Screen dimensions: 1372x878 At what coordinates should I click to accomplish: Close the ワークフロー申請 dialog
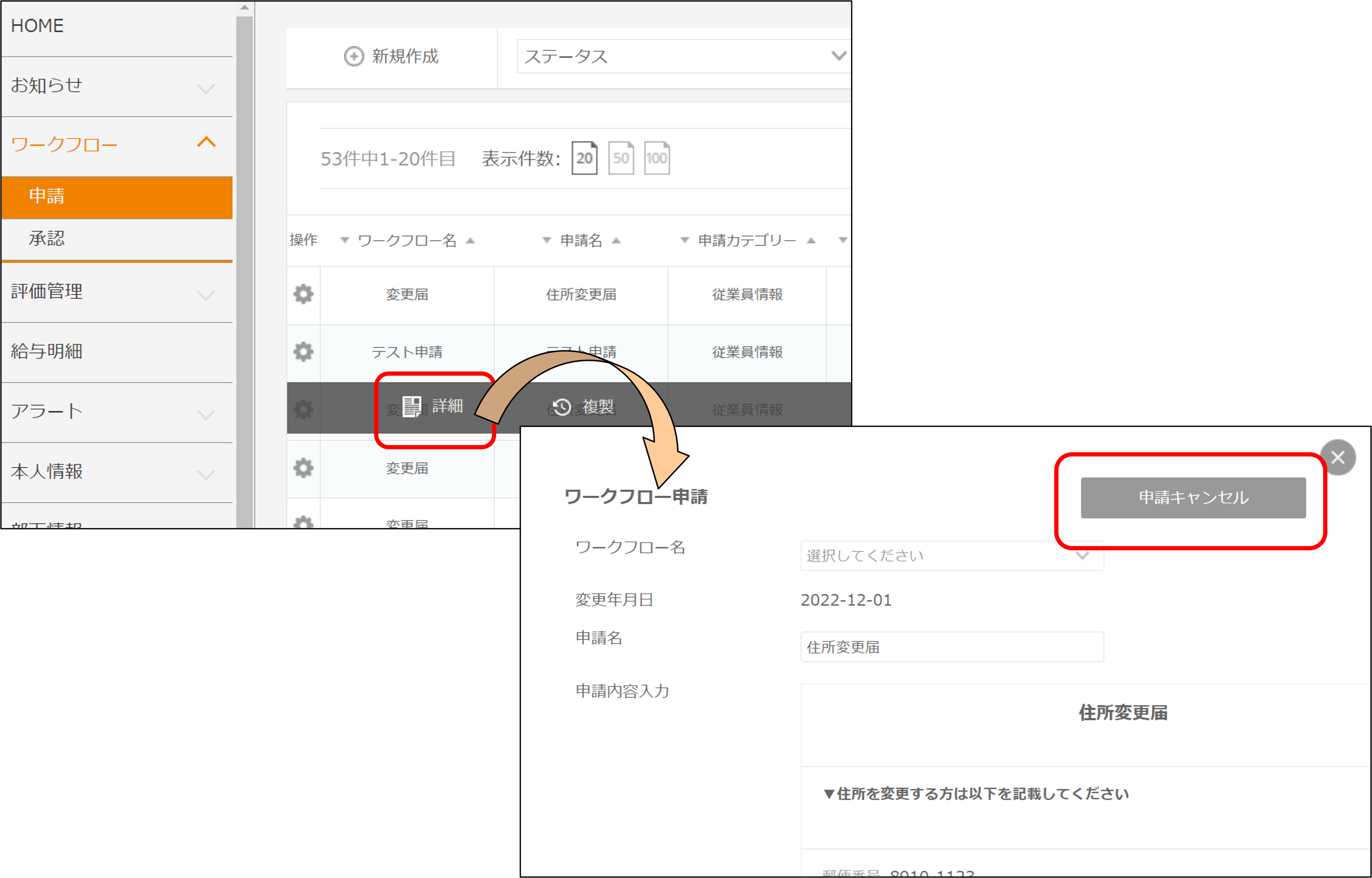pos(1338,457)
